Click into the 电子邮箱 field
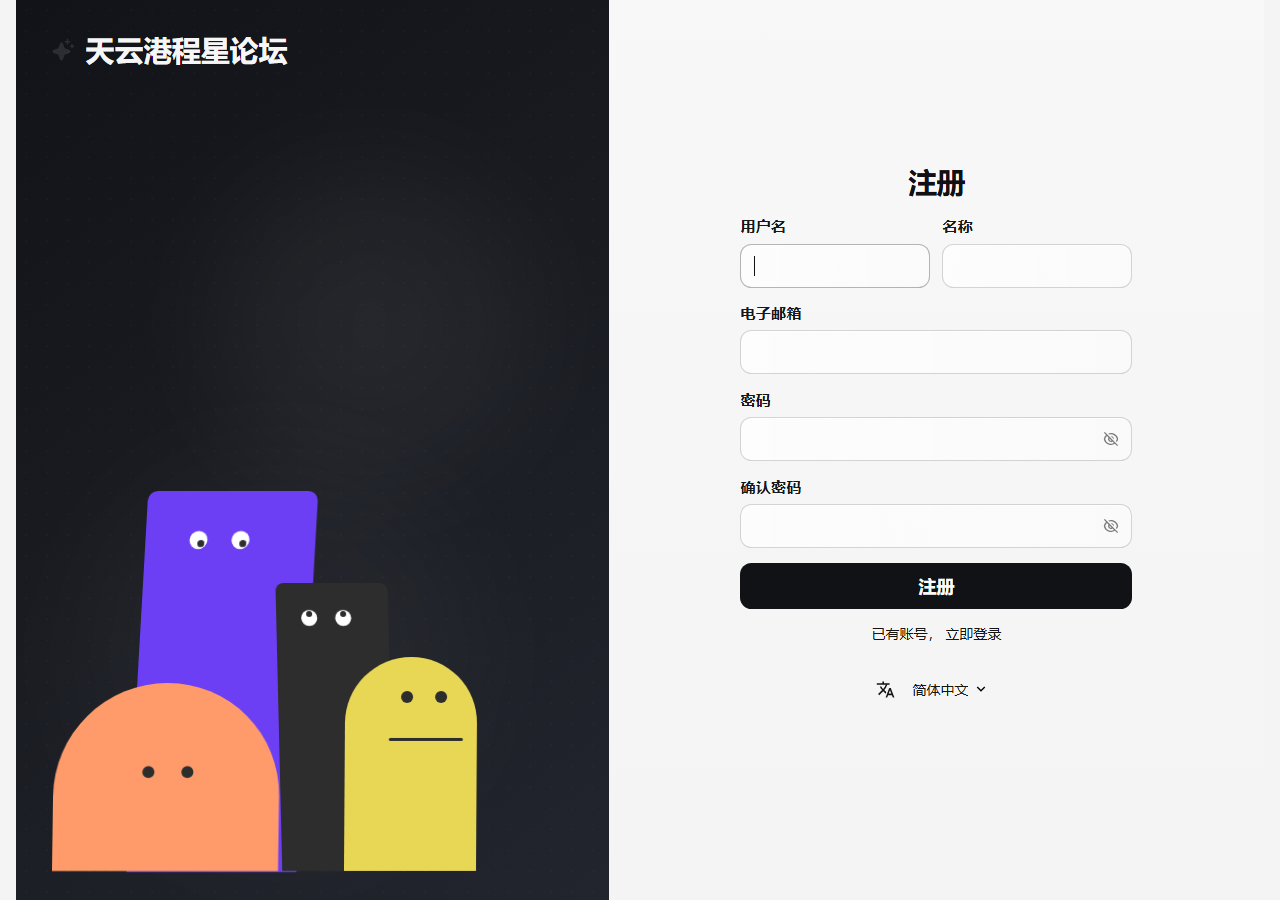The image size is (1280, 900). pyautogui.click(x=936, y=352)
